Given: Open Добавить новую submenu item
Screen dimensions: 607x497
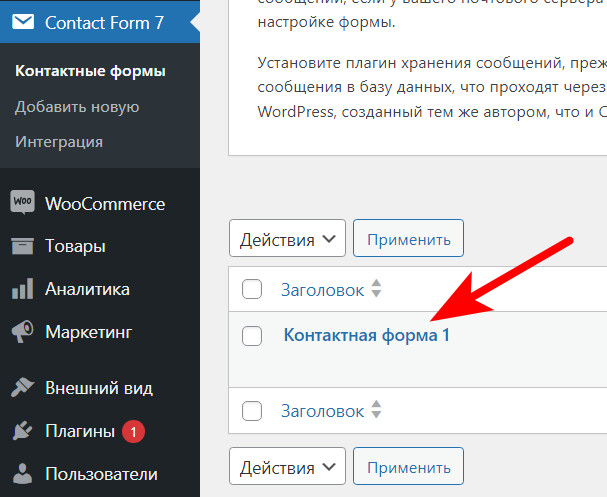Looking at the screenshot, I should point(77,106).
